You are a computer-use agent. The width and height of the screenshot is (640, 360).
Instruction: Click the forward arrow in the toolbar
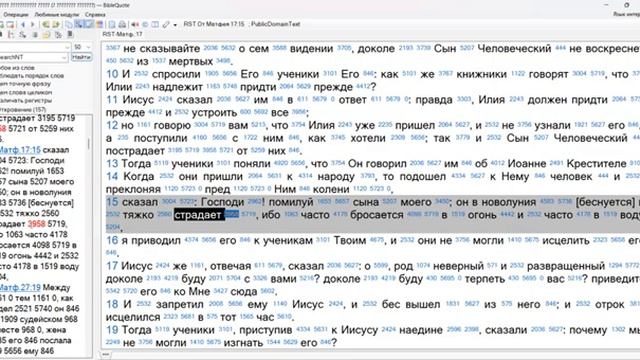pos(33,24)
